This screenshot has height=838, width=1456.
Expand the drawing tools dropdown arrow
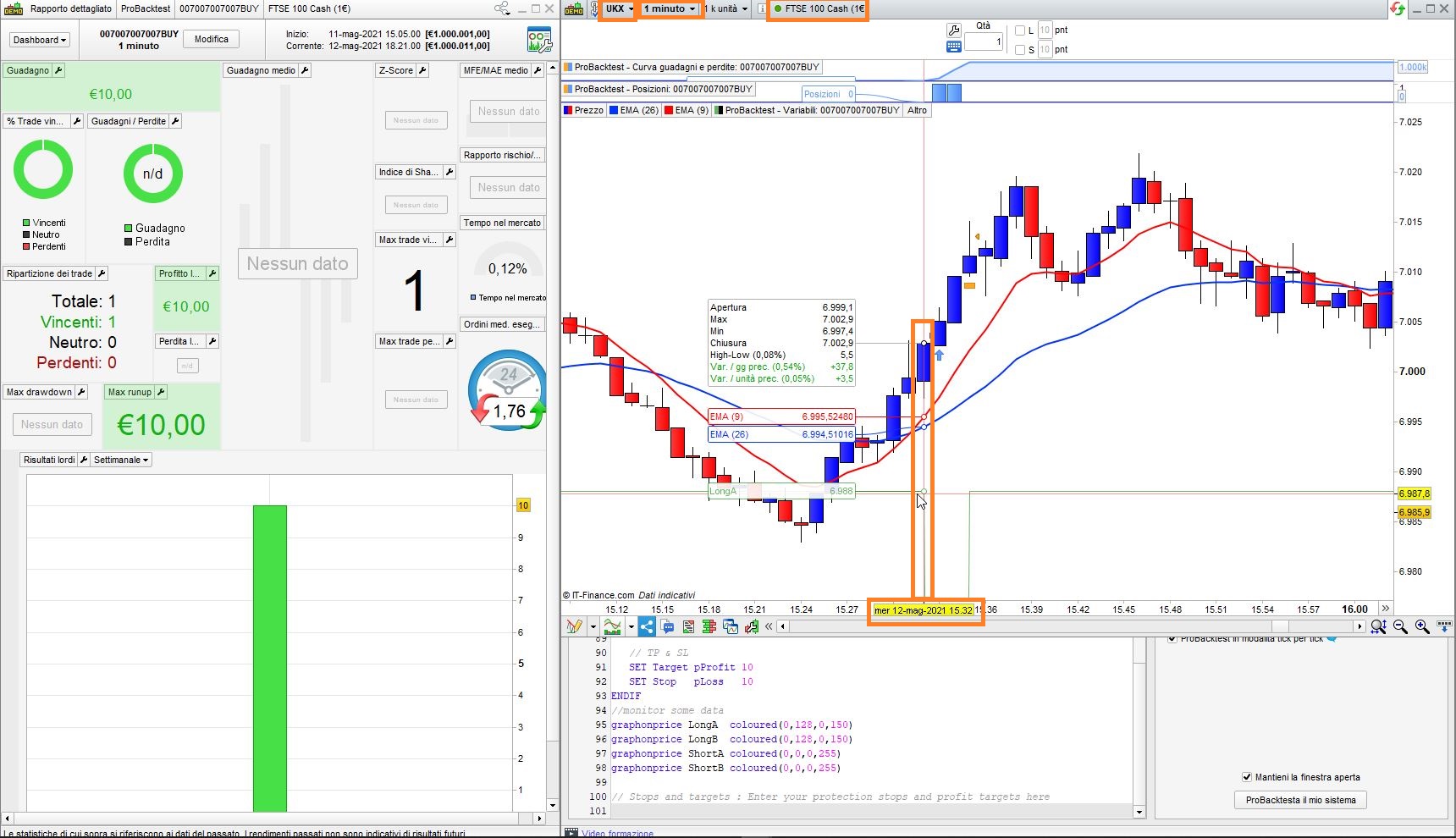click(x=593, y=626)
